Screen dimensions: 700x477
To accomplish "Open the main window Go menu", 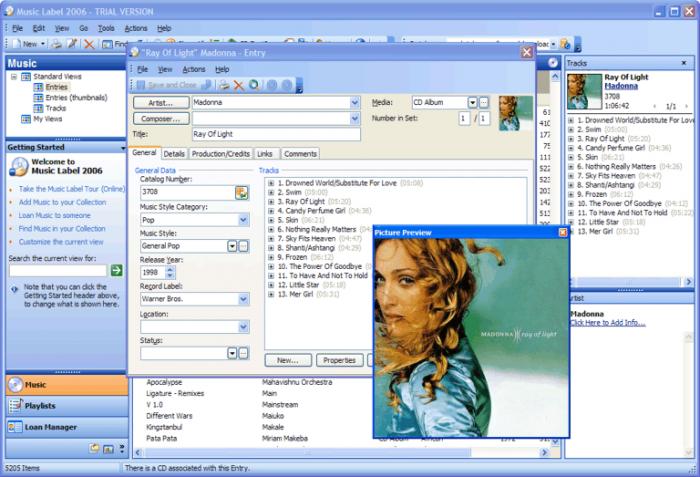I will point(83,28).
